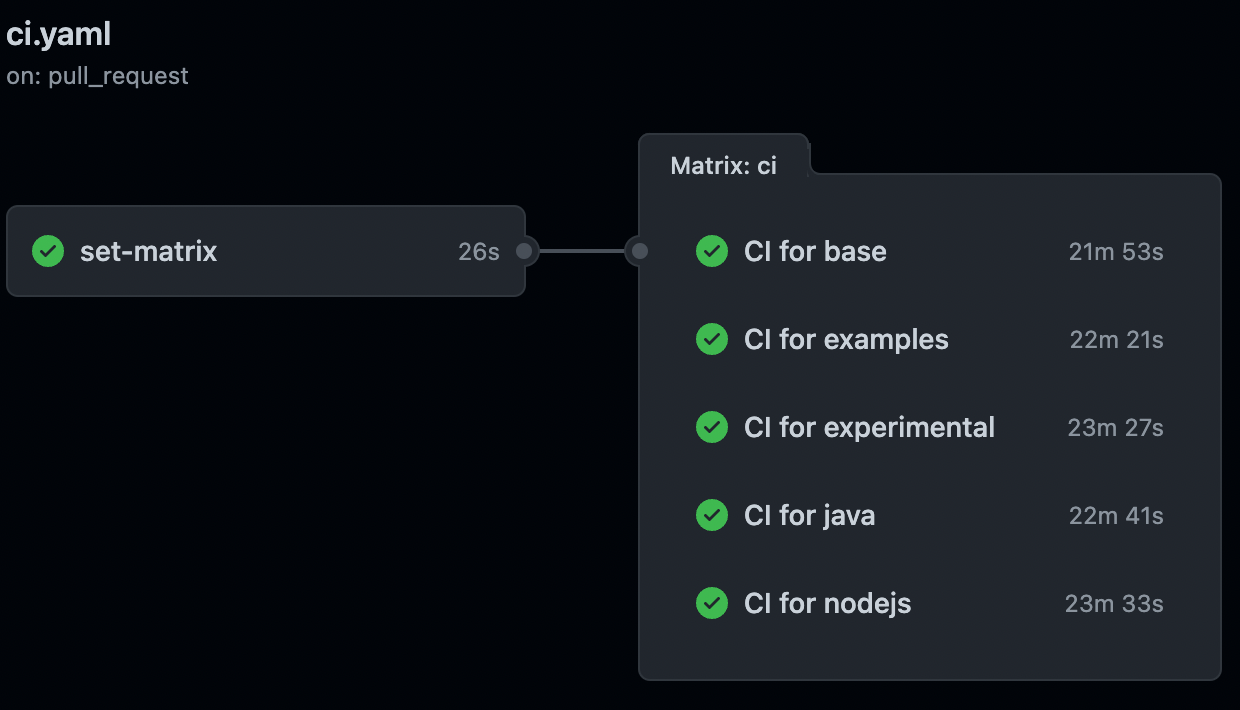Click the connector dot entering the Matrix group
Image resolution: width=1240 pixels, height=710 pixels.
[639, 251]
